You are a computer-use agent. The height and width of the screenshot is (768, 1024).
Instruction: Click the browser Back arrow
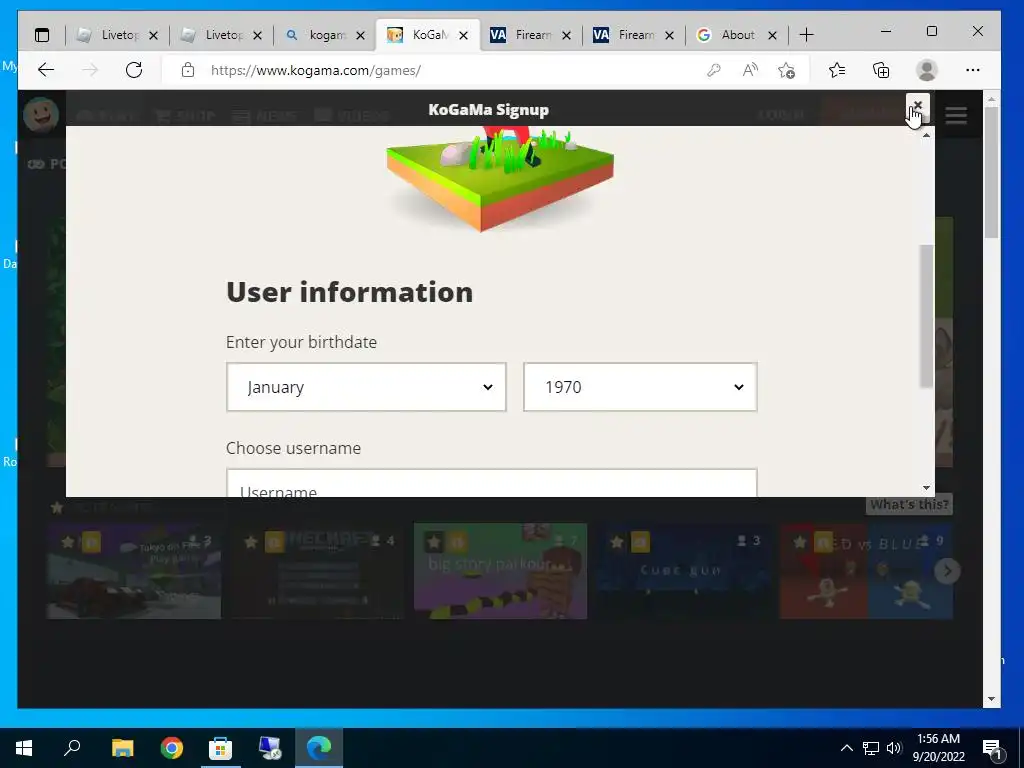pyautogui.click(x=46, y=70)
